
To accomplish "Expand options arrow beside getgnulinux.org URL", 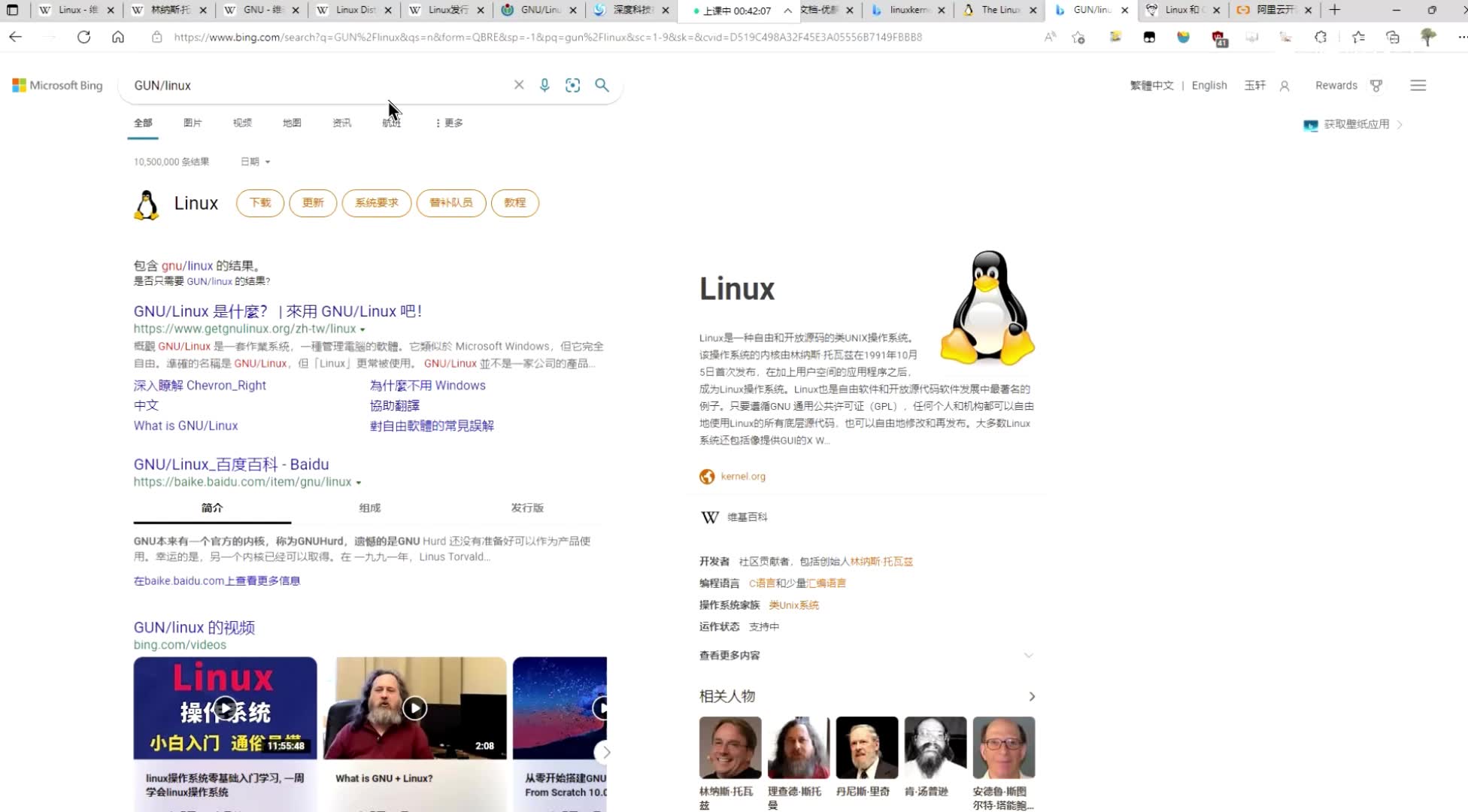I will click(x=362, y=329).
